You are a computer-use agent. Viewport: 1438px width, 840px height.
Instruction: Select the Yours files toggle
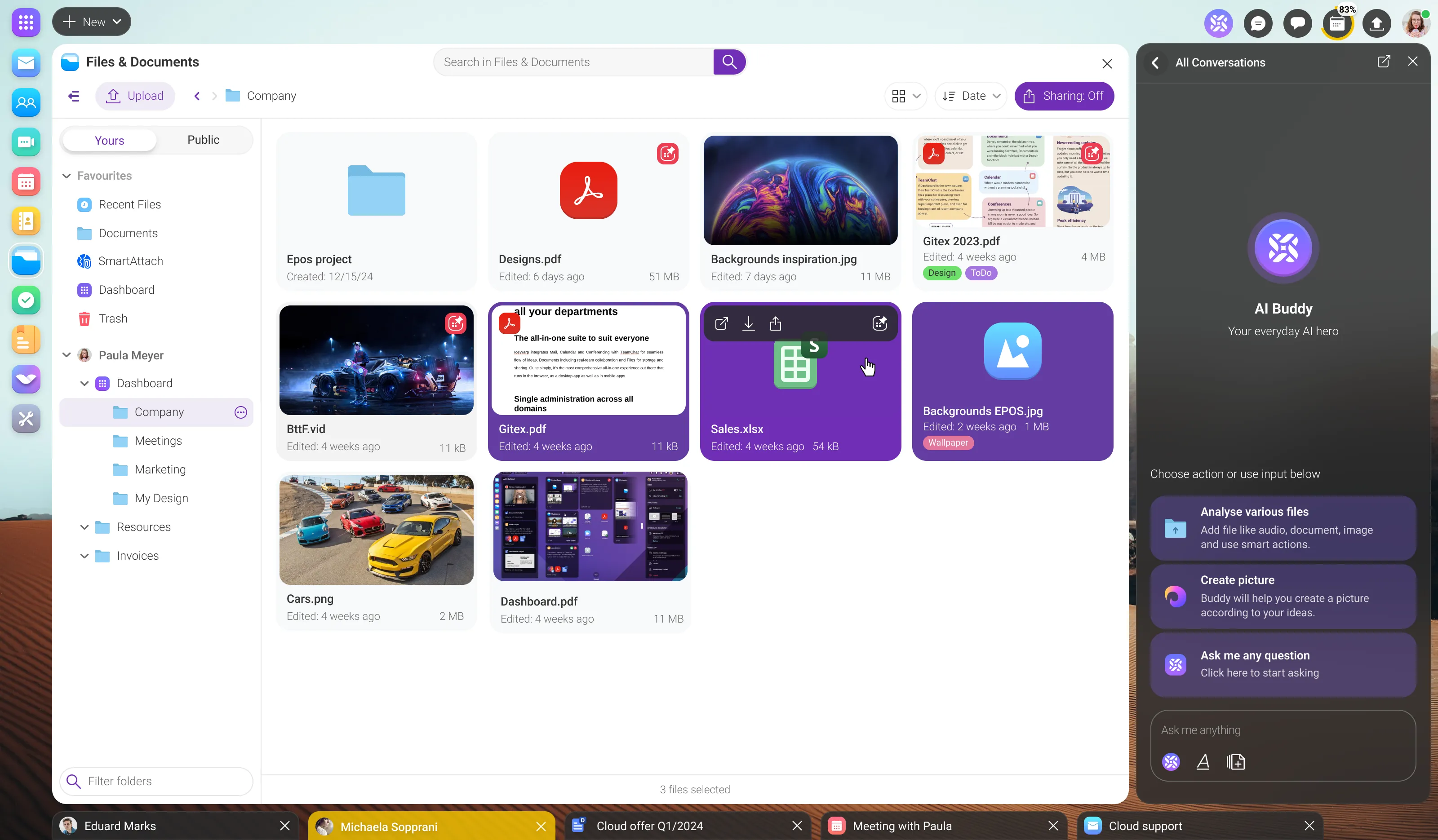(x=109, y=140)
